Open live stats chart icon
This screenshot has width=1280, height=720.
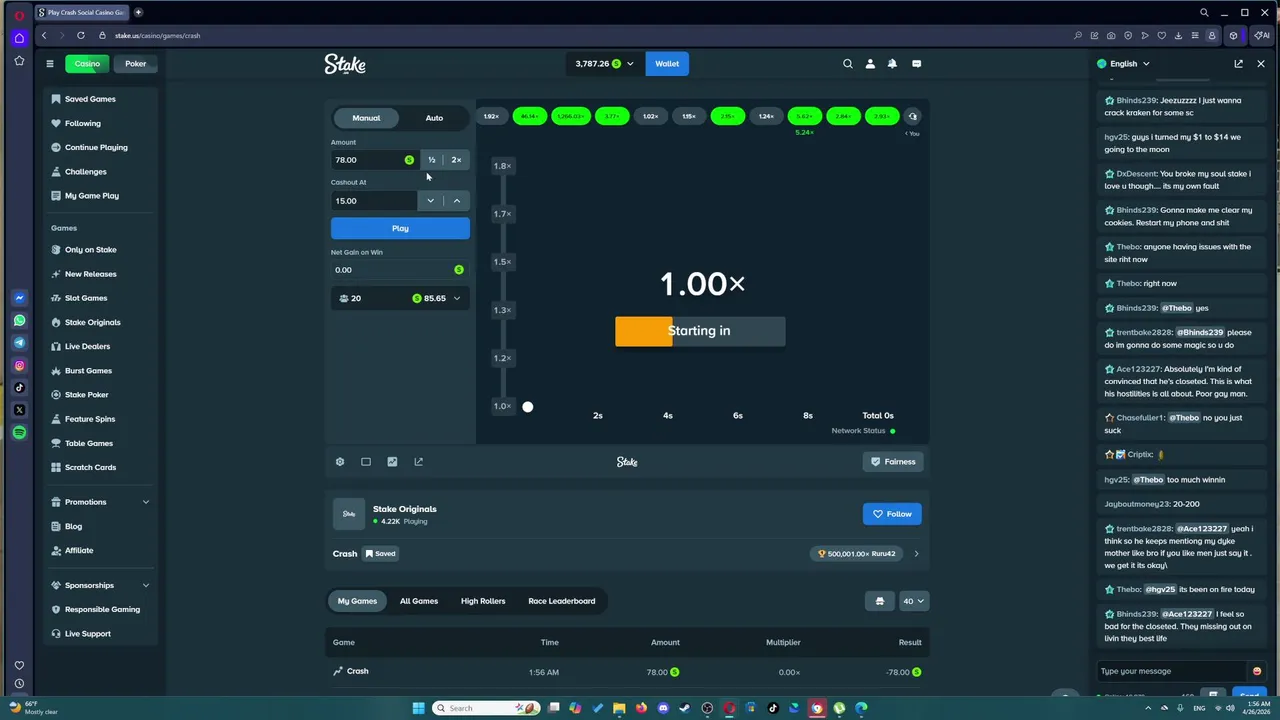pyautogui.click(x=392, y=462)
